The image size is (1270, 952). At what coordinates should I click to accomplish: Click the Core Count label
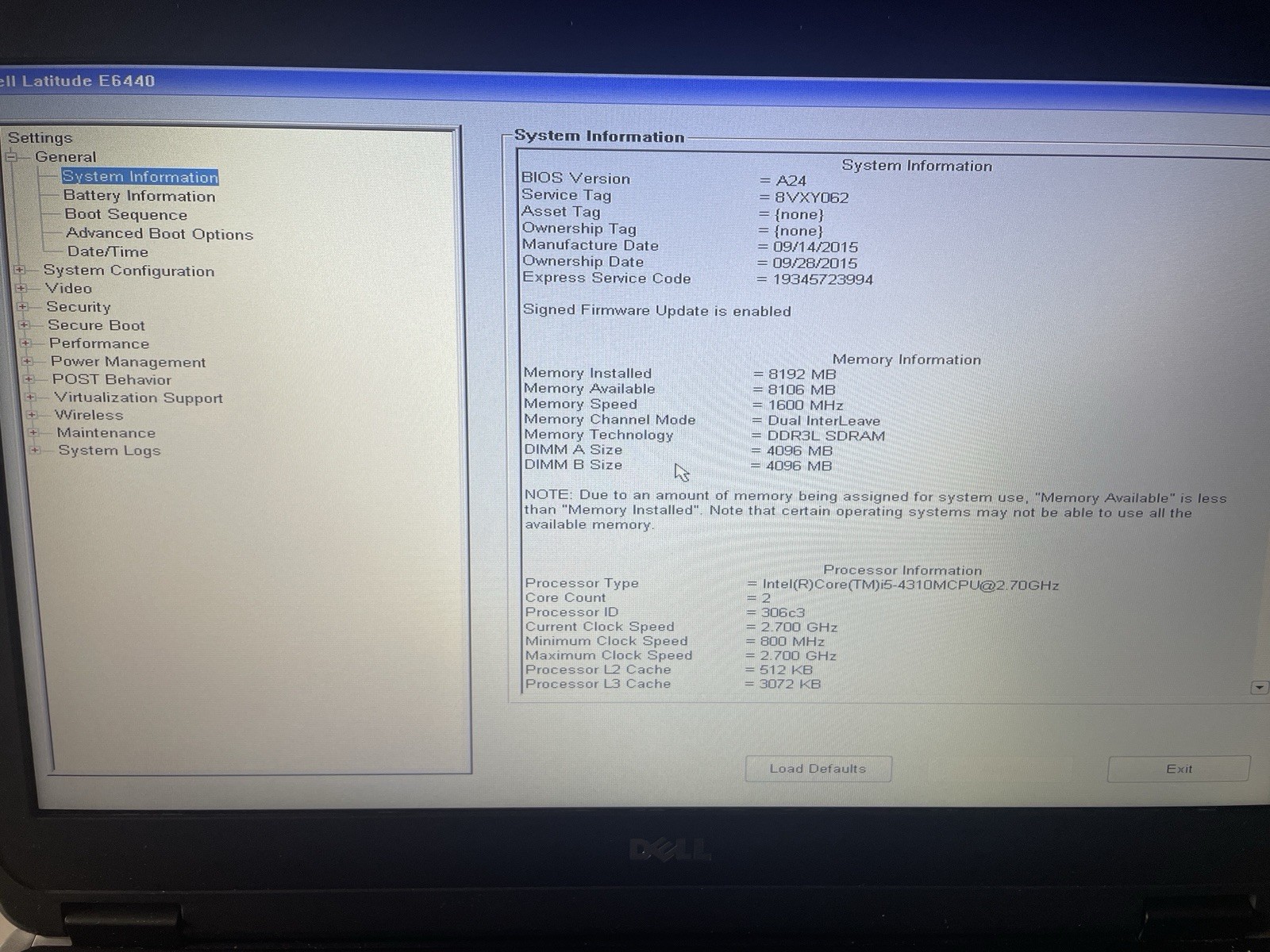tap(565, 597)
